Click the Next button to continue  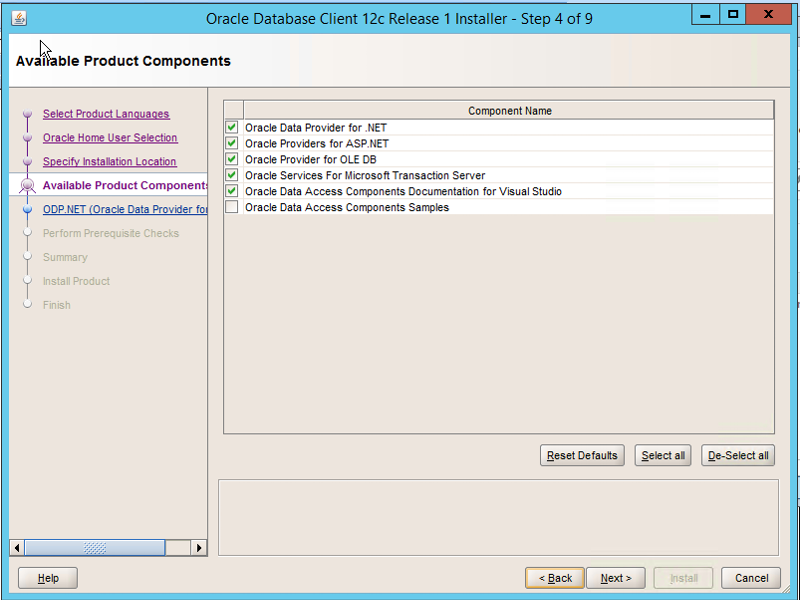coord(615,577)
